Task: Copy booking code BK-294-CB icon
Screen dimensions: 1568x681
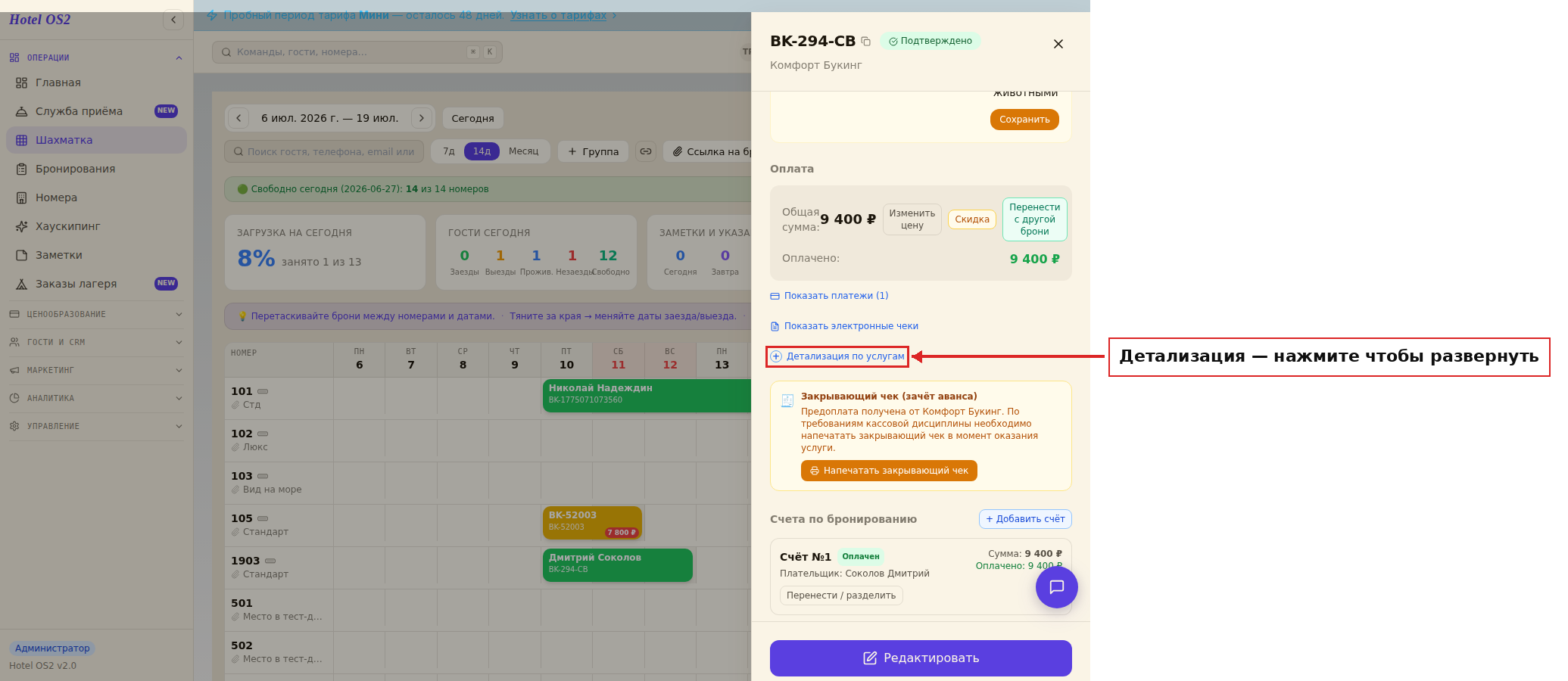Action: tap(866, 42)
